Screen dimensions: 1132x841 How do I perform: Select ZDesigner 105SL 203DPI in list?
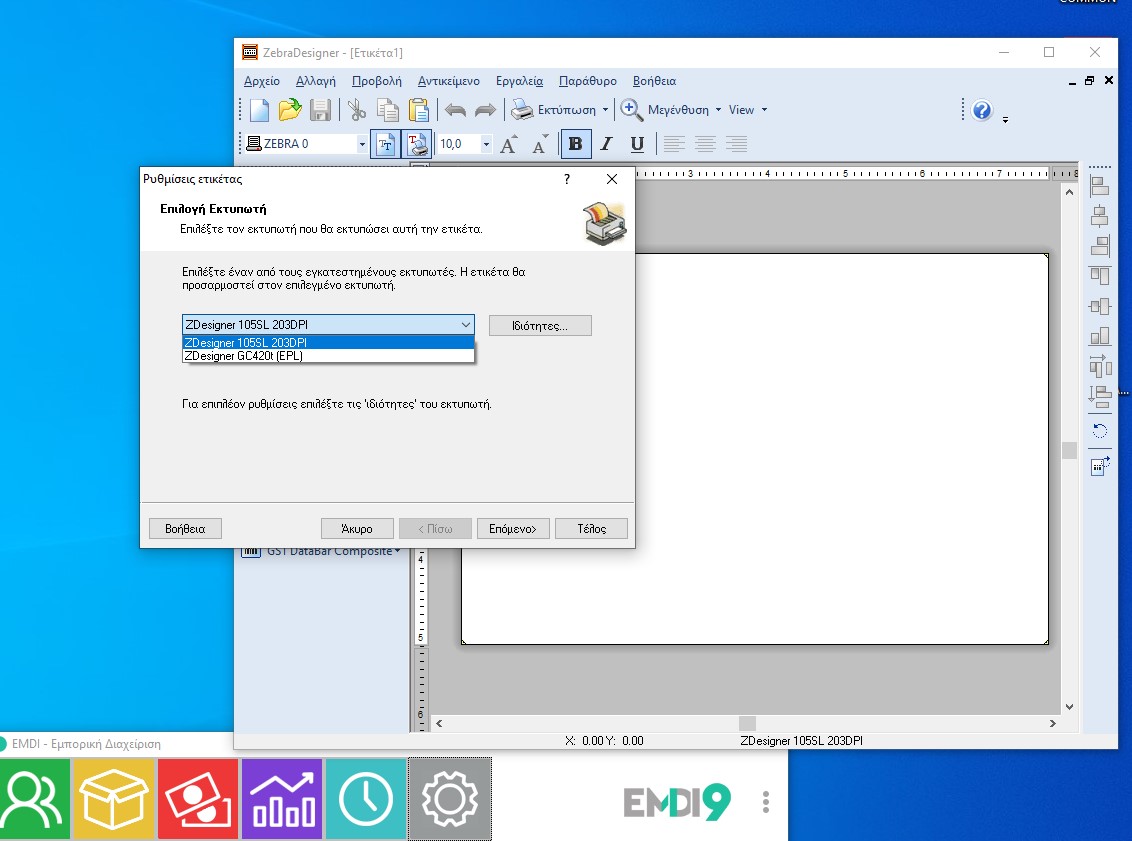(328, 342)
